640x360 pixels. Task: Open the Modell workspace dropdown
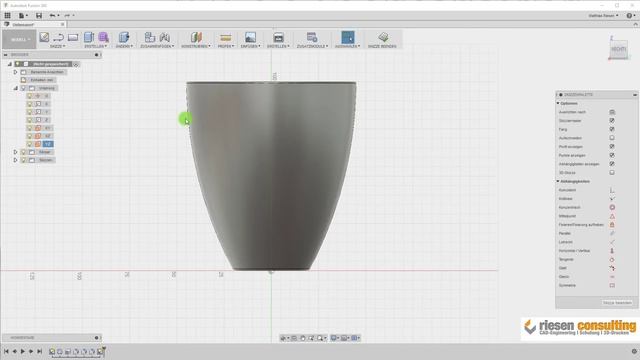coord(19,40)
